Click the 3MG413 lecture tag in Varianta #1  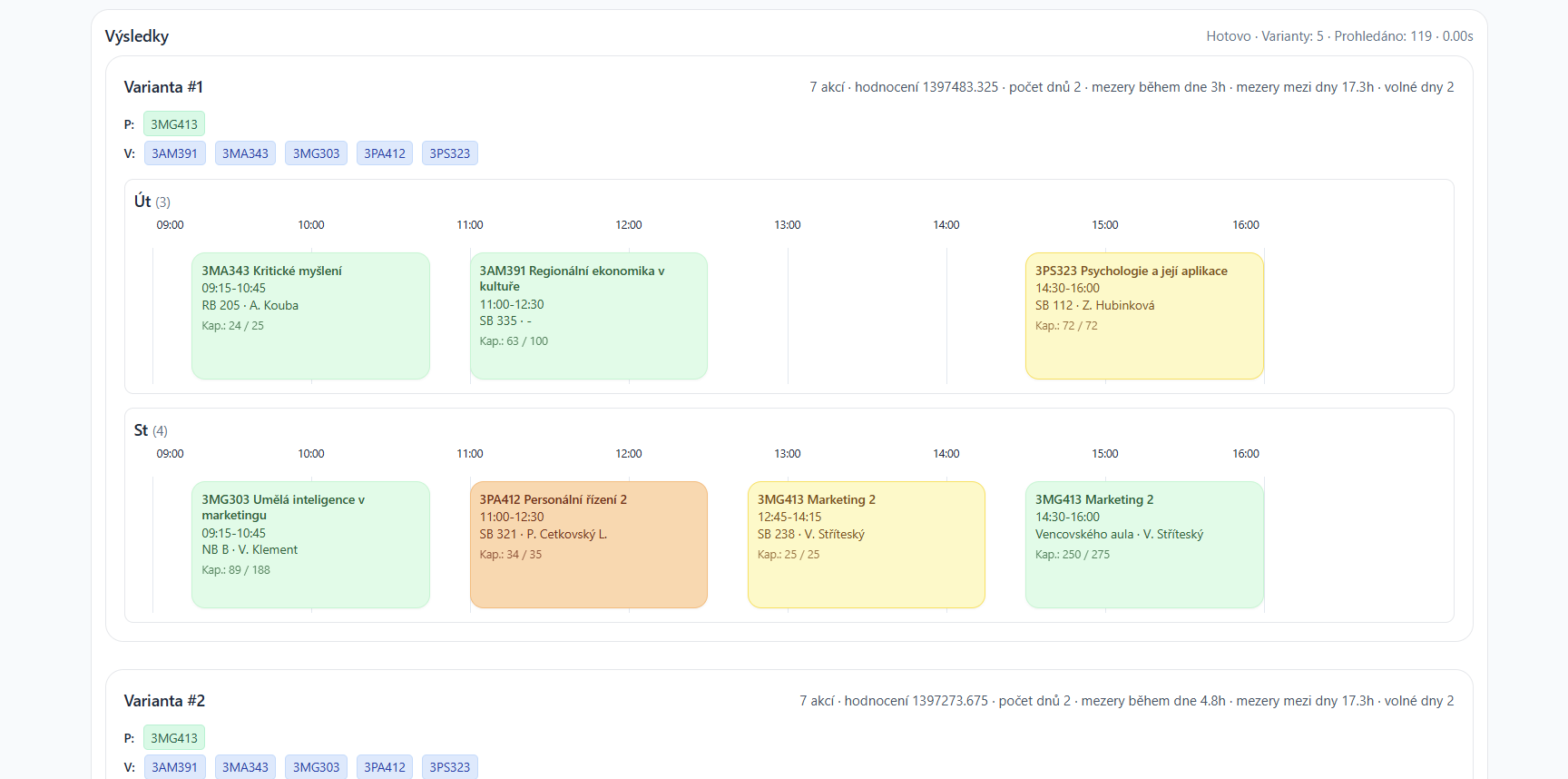point(173,124)
